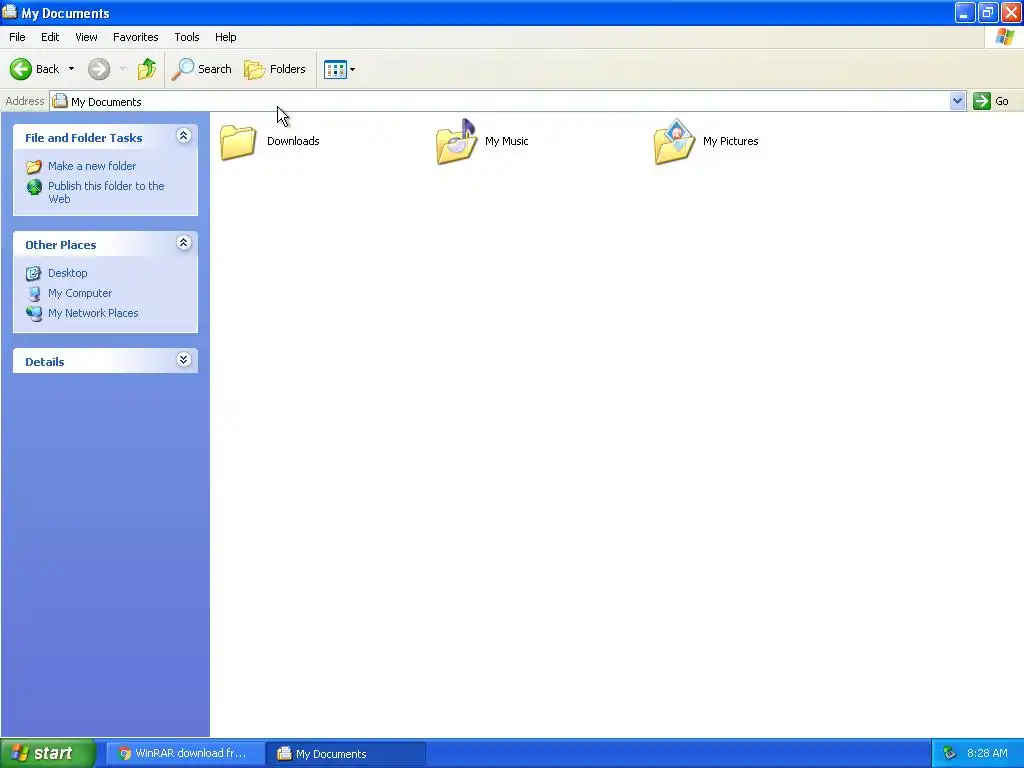Toggle the Folders tree pane

point(275,69)
